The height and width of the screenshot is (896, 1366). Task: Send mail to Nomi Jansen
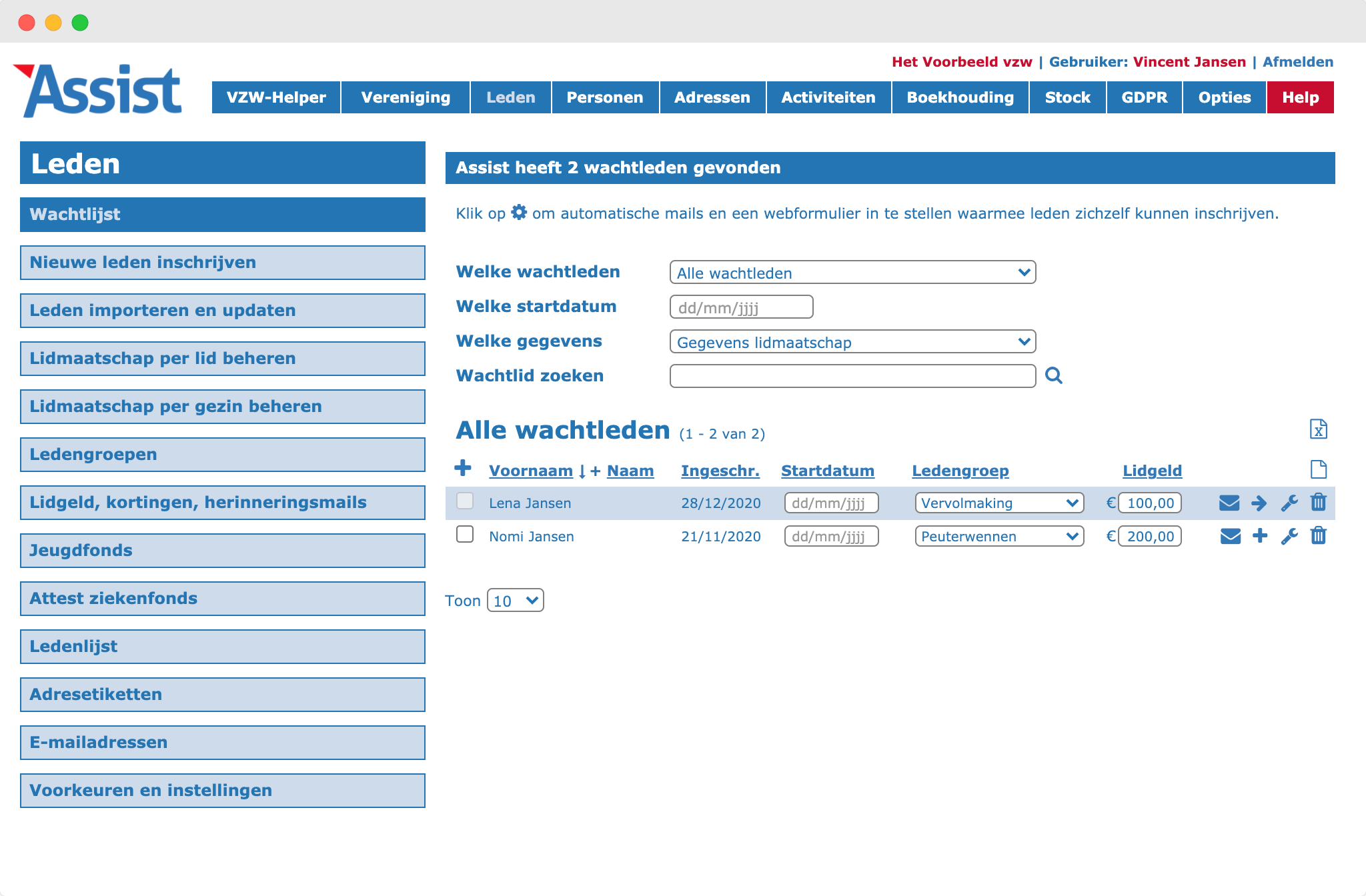click(1230, 536)
